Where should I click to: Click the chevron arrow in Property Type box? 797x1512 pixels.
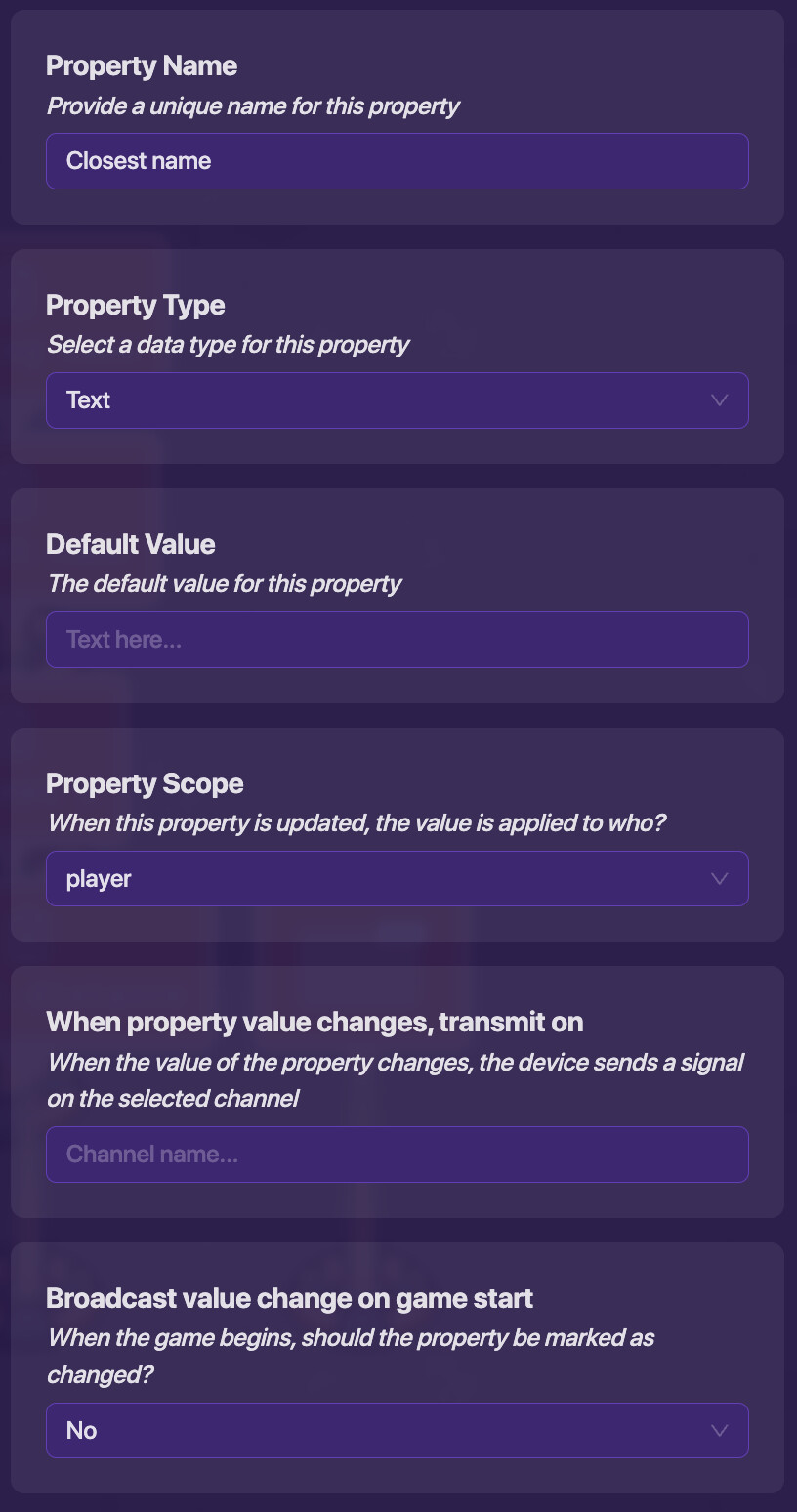720,400
